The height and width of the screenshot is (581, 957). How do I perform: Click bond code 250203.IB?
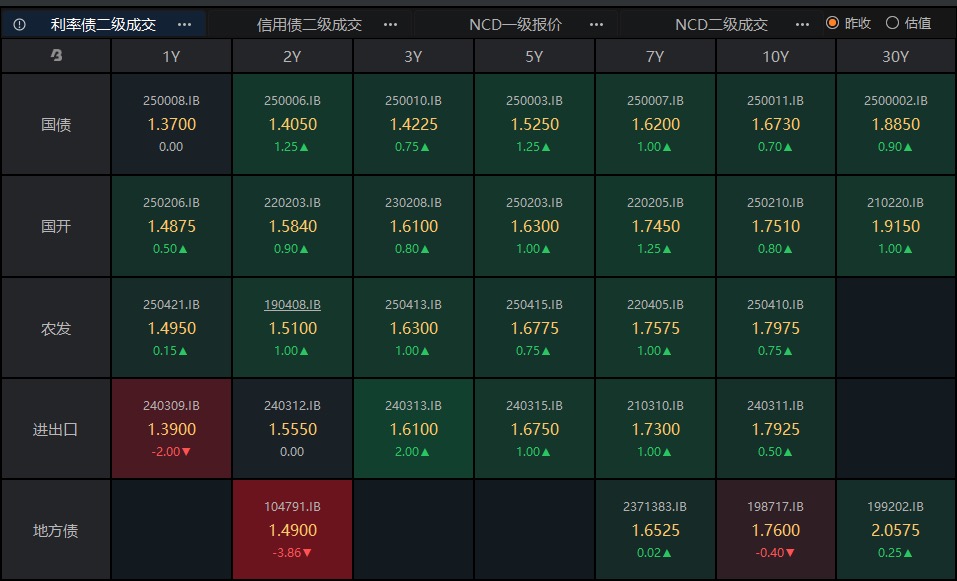tap(534, 203)
